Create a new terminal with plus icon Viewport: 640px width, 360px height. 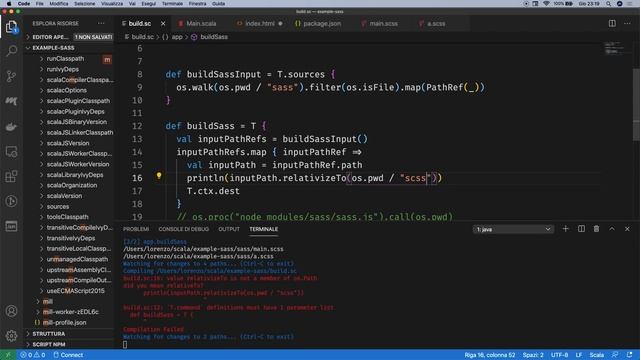[565, 229]
